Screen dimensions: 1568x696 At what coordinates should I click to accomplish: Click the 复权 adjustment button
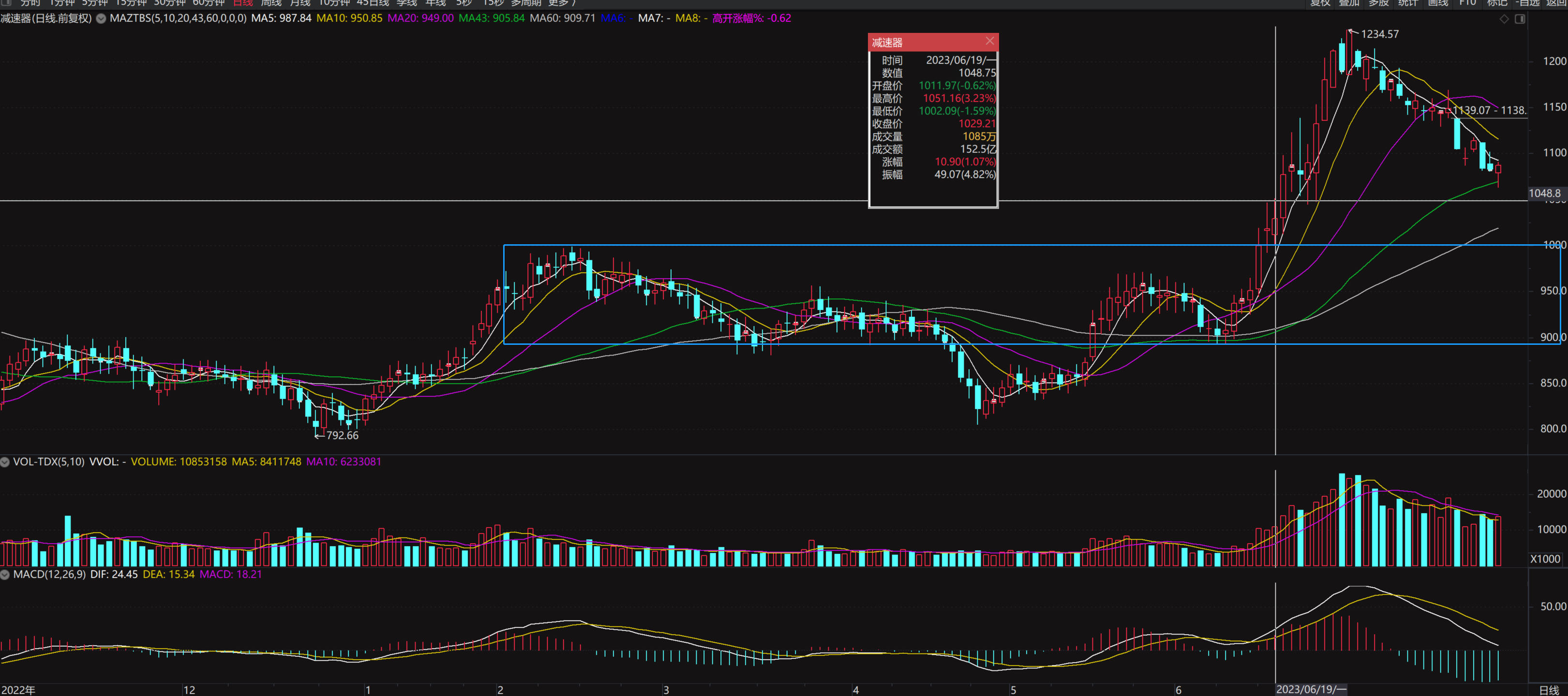tap(1320, 3)
